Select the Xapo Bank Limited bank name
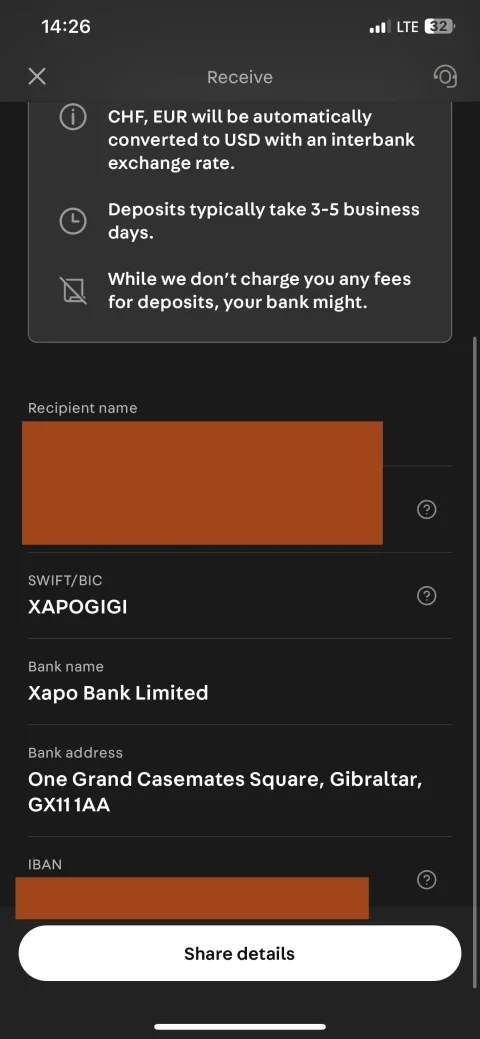This screenshot has height=1039, width=480. (118, 693)
